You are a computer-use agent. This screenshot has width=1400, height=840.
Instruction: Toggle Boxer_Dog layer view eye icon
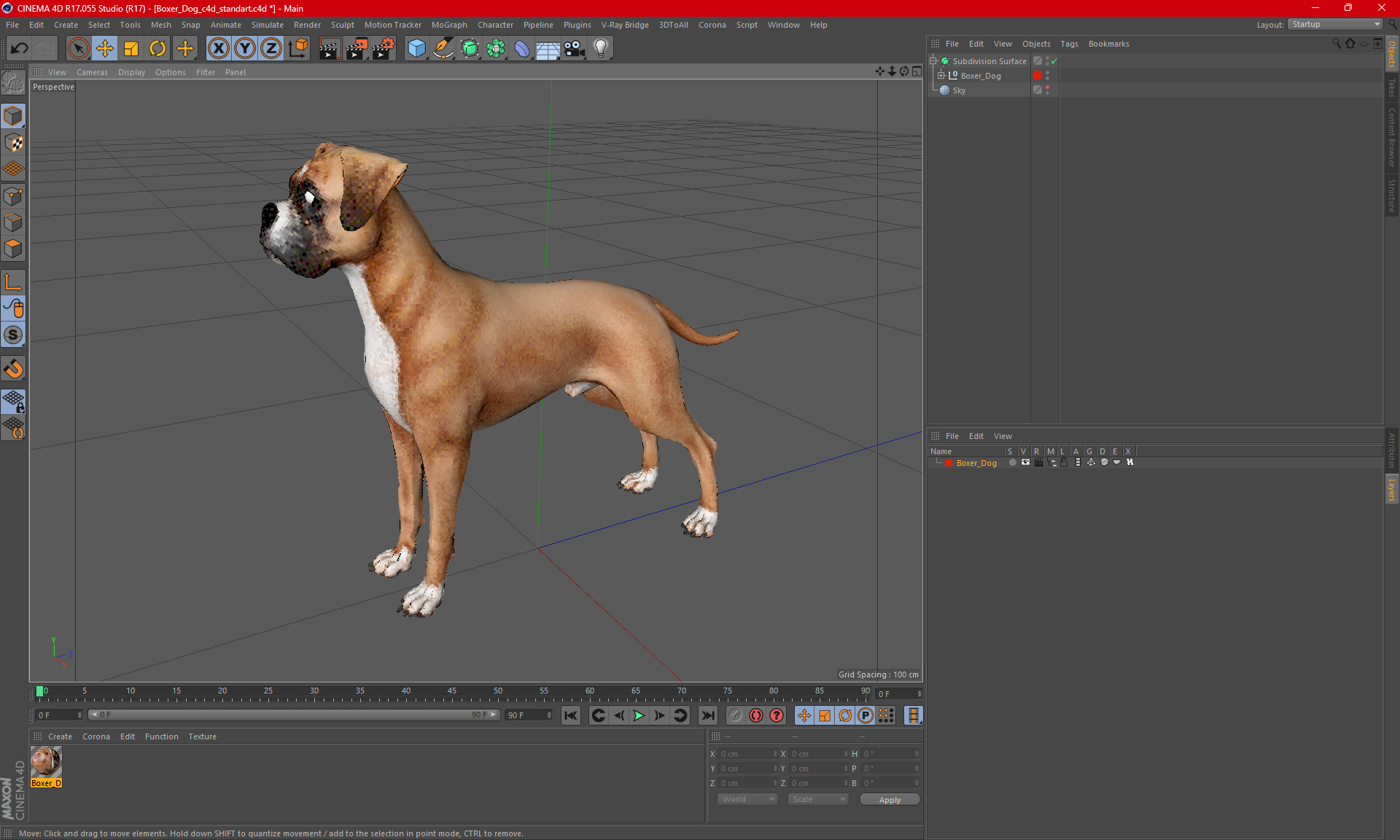click(1025, 462)
